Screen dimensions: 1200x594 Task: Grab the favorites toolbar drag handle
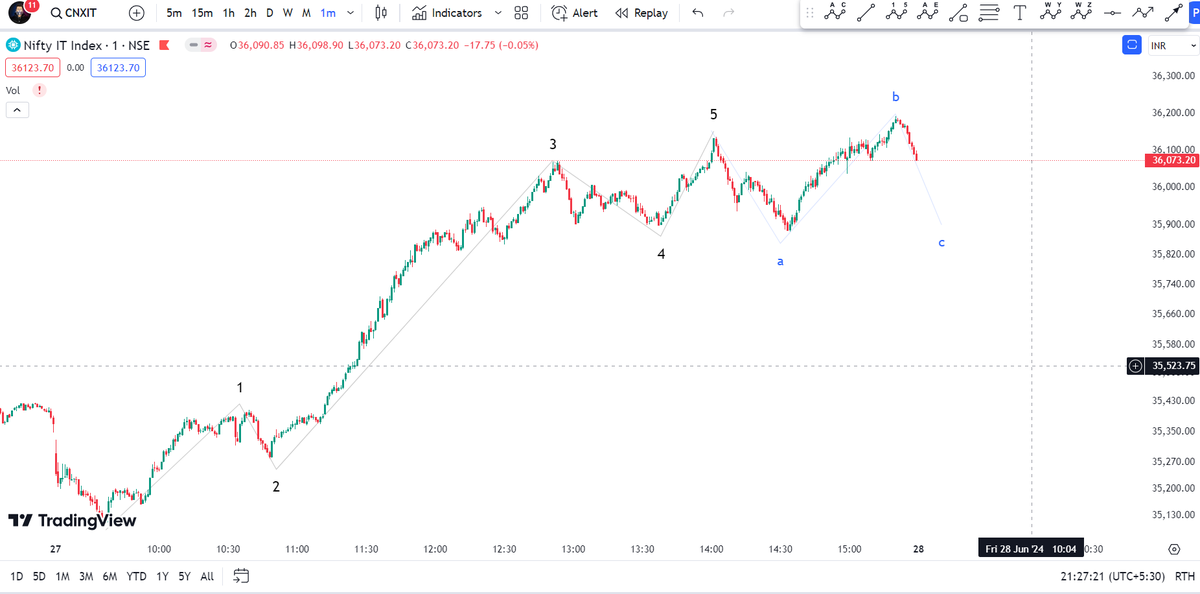tap(812, 13)
